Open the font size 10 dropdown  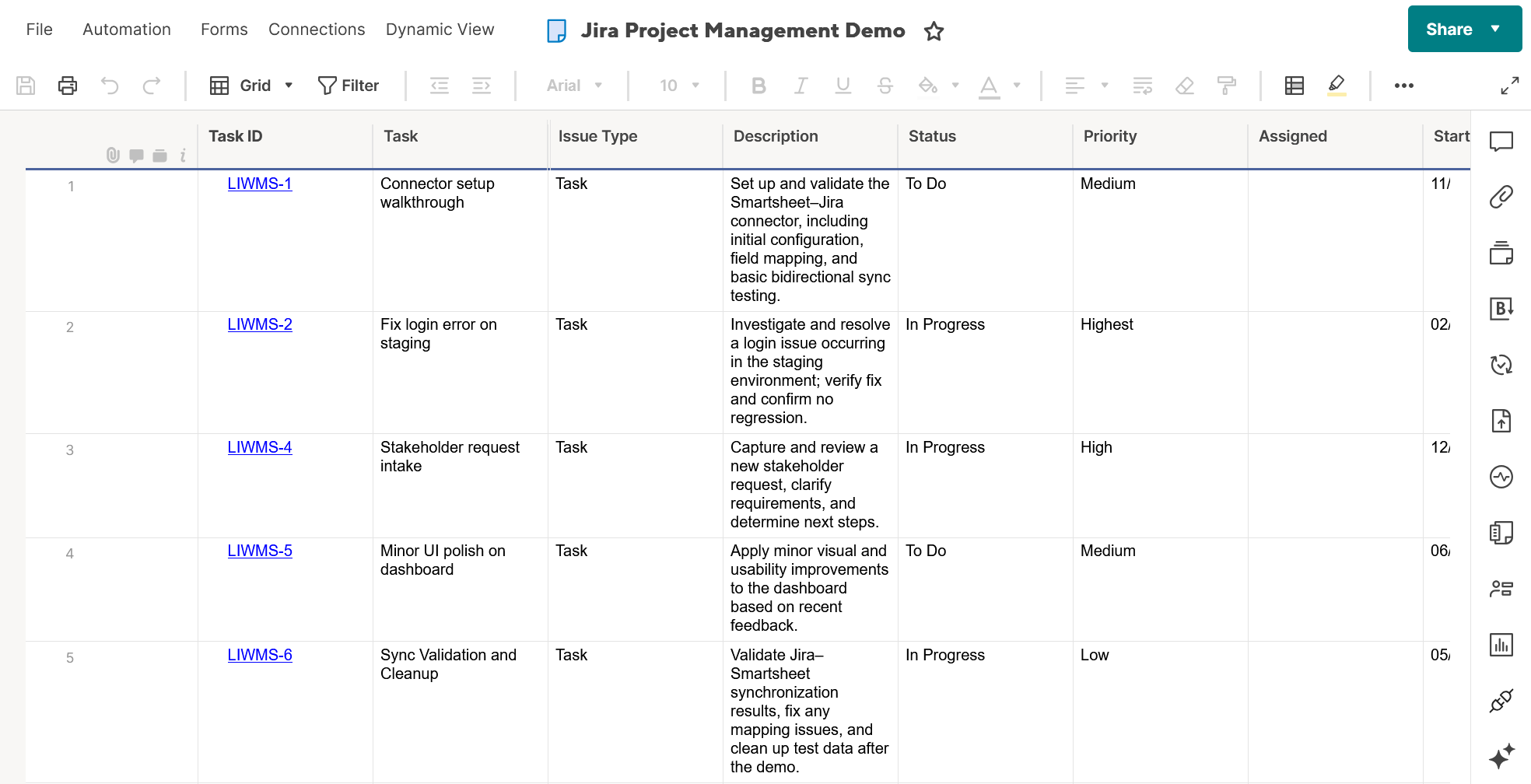pos(679,86)
